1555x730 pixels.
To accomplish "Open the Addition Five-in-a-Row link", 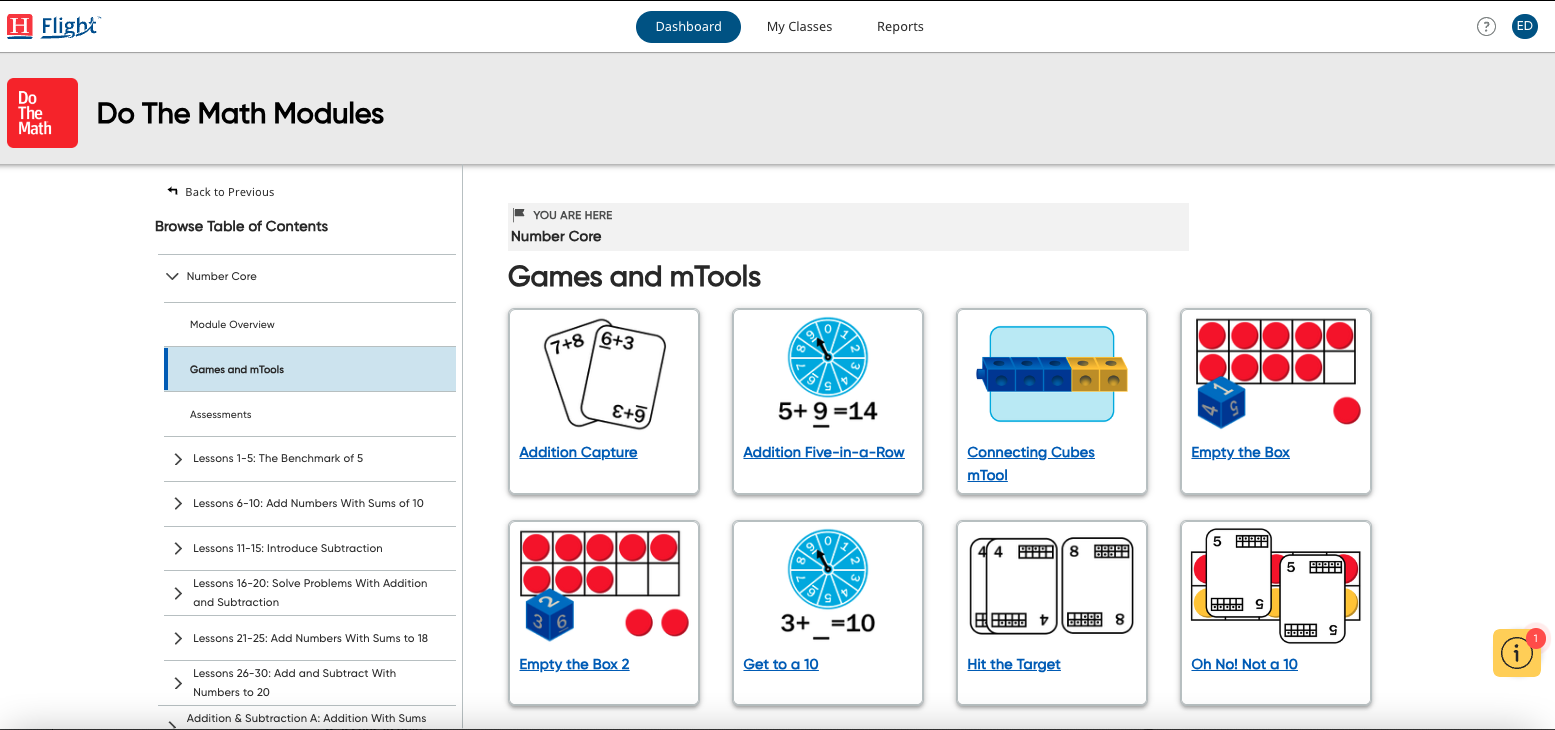I will (823, 452).
